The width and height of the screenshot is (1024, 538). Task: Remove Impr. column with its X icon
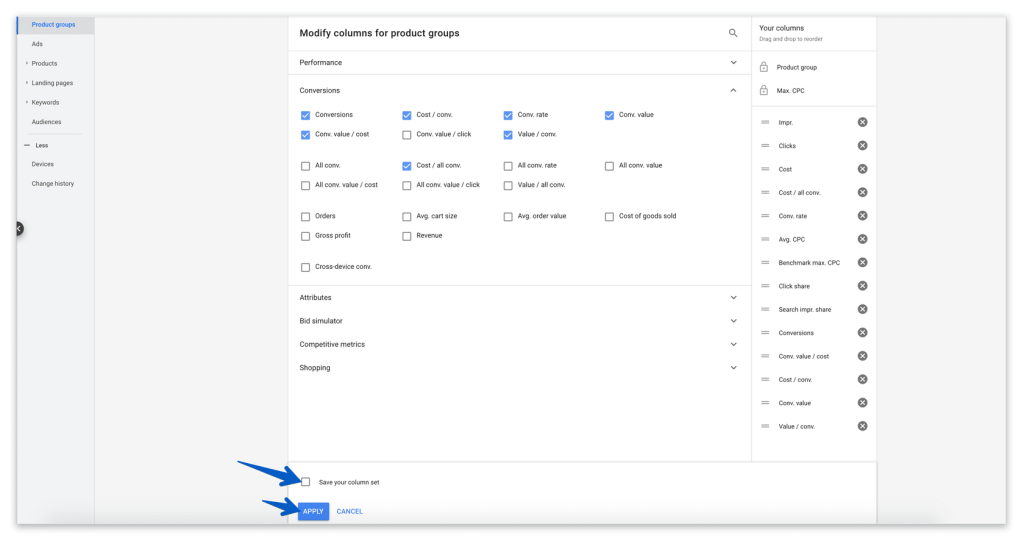(862, 122)
